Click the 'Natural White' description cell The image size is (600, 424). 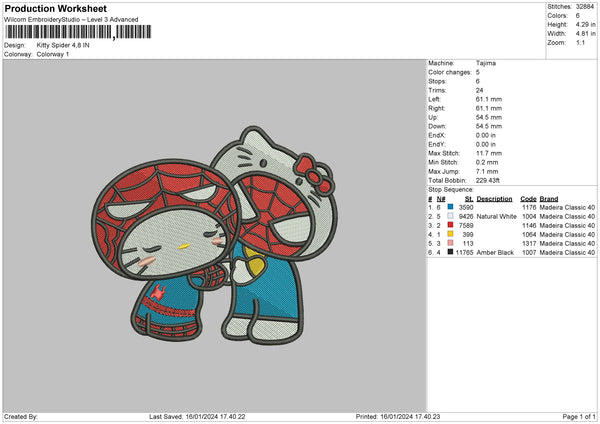[496, 217]
